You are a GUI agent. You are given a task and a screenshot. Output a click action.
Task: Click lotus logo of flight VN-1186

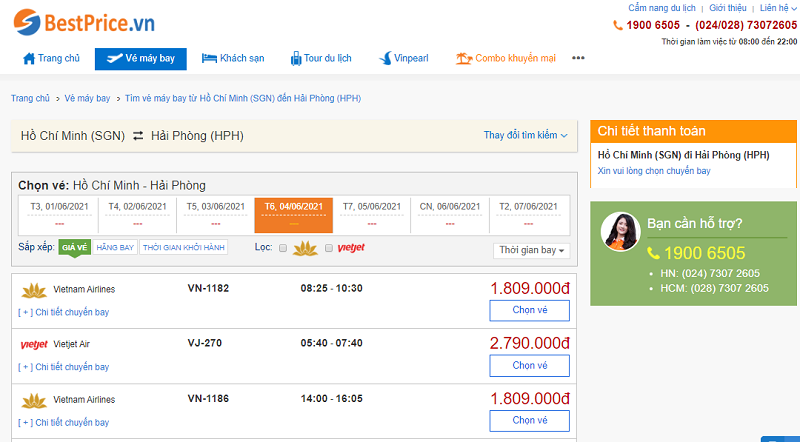tap(34, 401)
